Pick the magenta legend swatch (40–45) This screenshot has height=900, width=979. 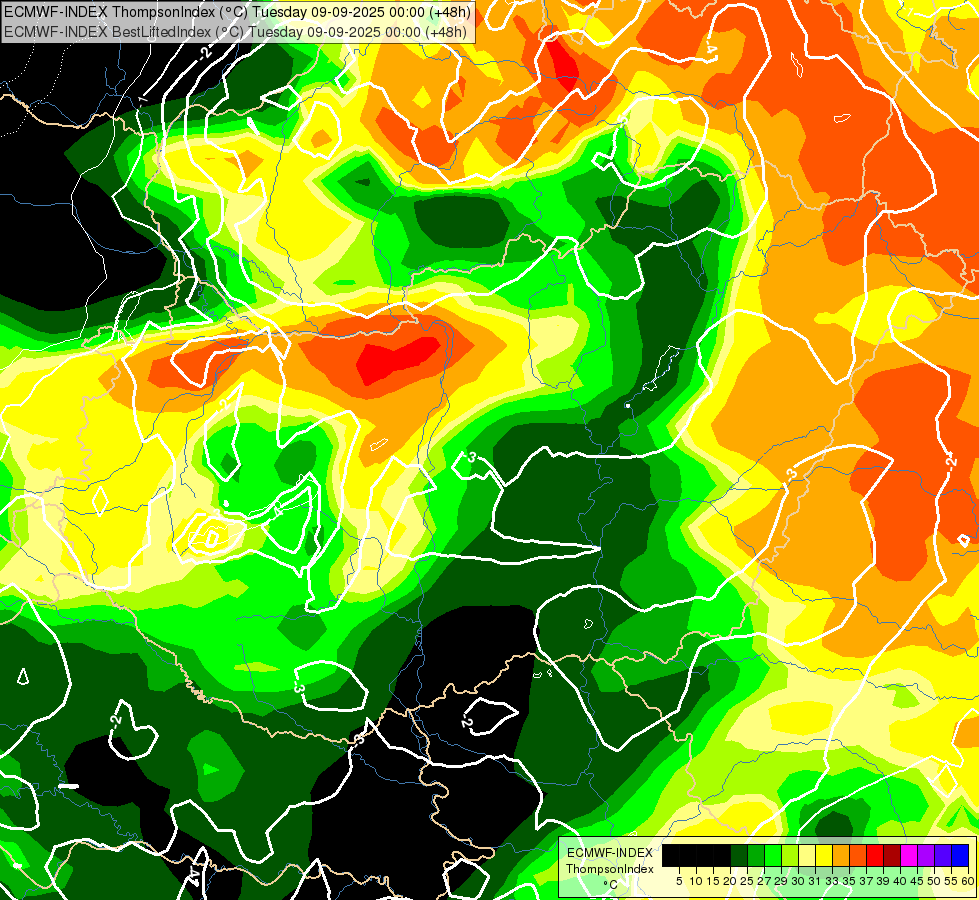[x=909, y=856]
